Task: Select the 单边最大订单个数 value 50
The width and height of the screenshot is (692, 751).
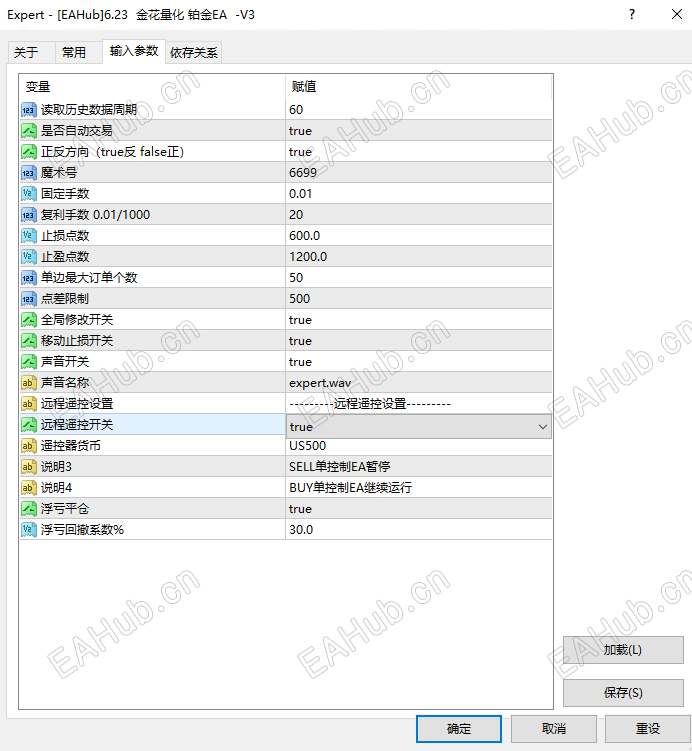Action: (419, 278)
